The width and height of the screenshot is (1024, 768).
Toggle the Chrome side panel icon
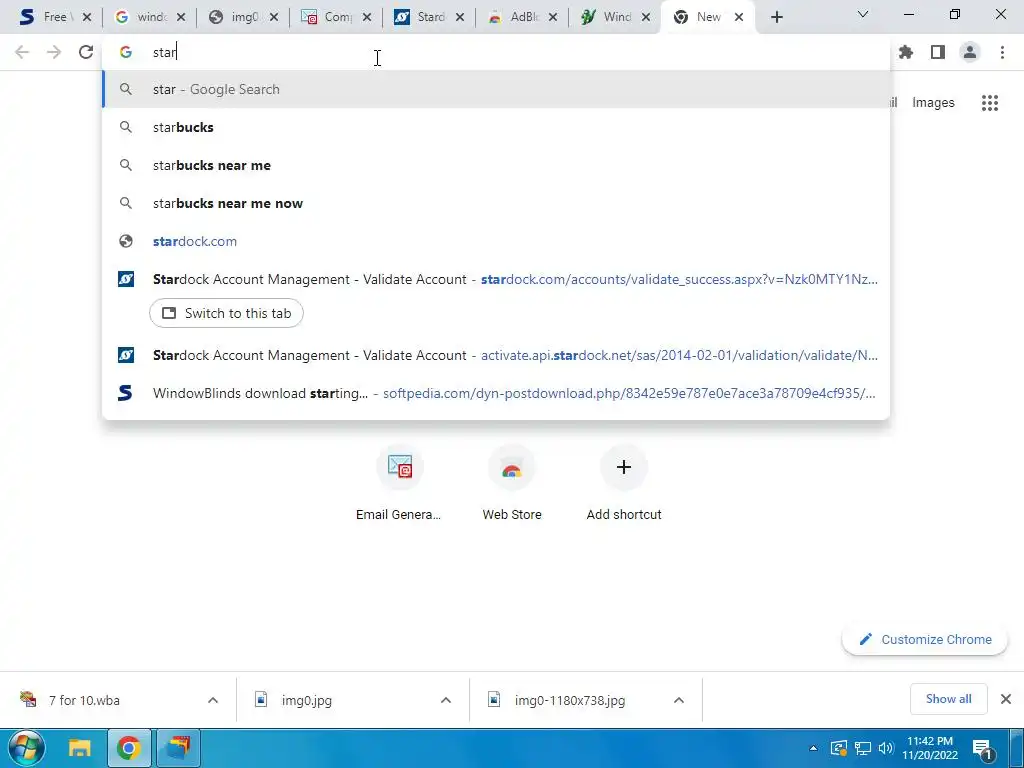coord(938,52)
